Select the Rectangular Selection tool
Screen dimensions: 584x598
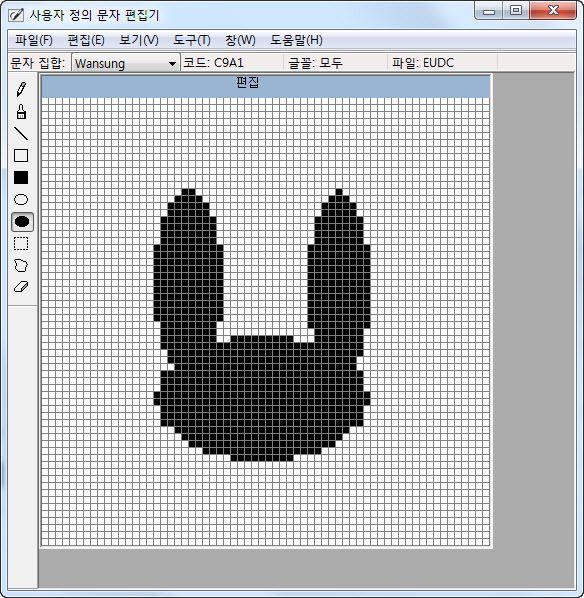(21, 243)
